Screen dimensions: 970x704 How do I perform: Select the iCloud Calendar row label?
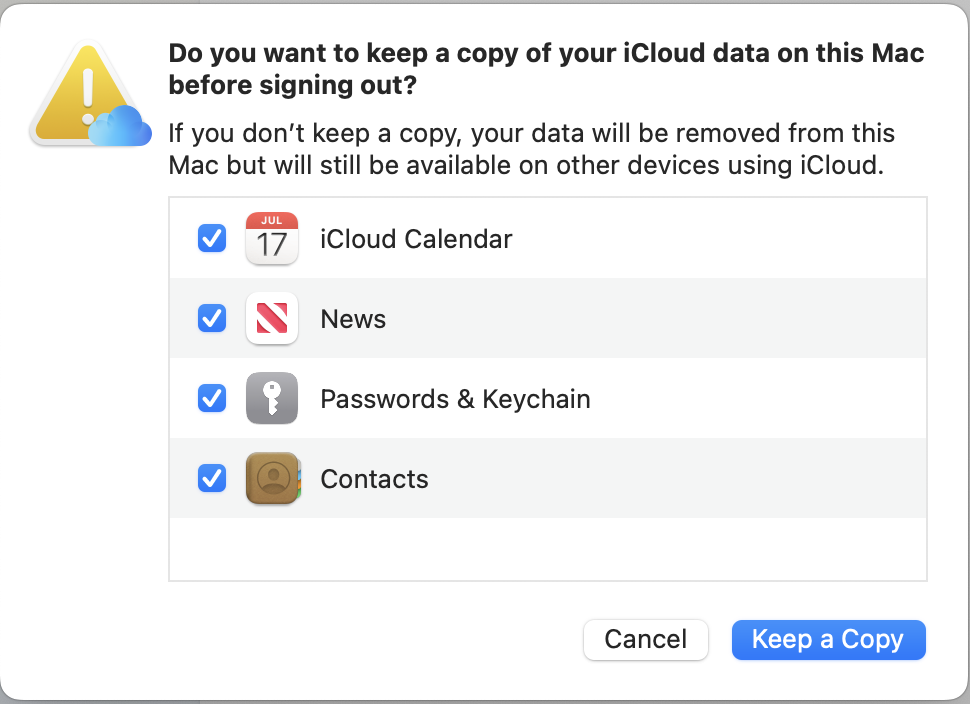(x=416, y=240)
